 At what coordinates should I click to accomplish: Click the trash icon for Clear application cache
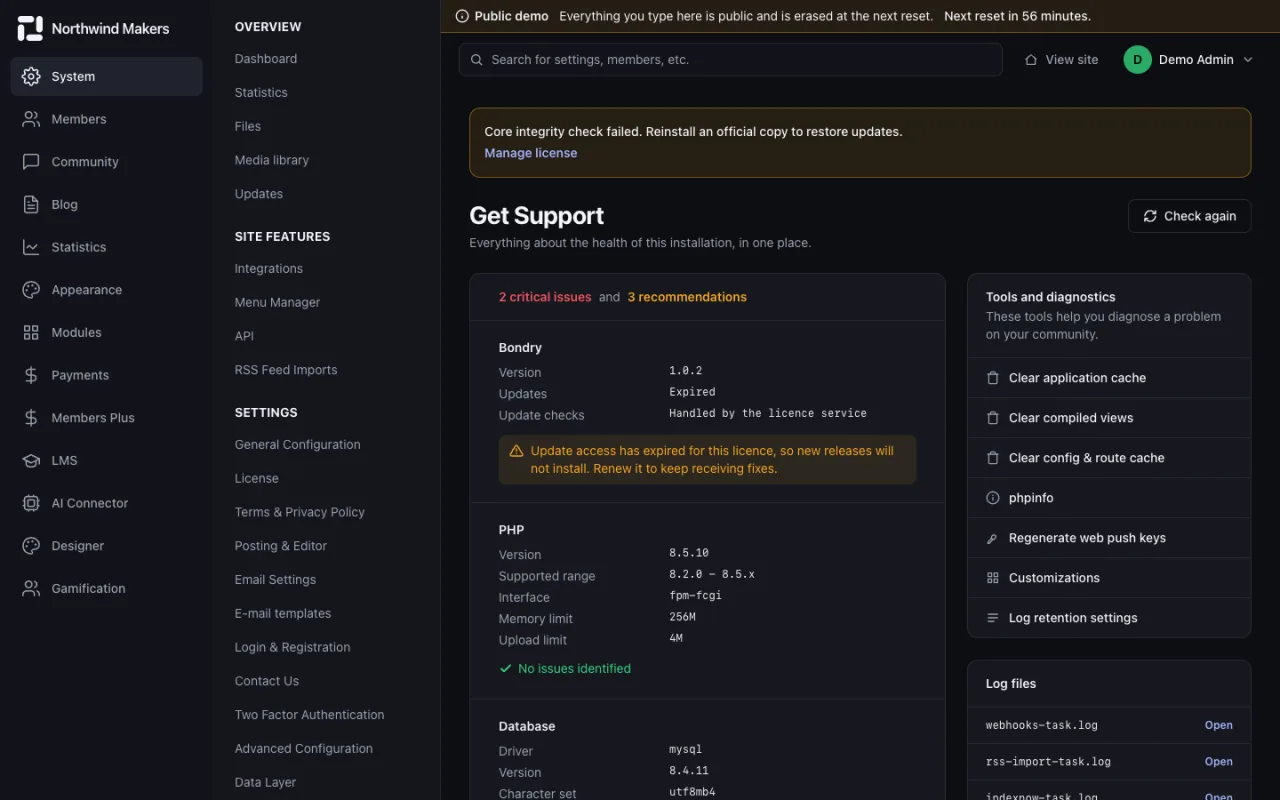click(993, 378)
